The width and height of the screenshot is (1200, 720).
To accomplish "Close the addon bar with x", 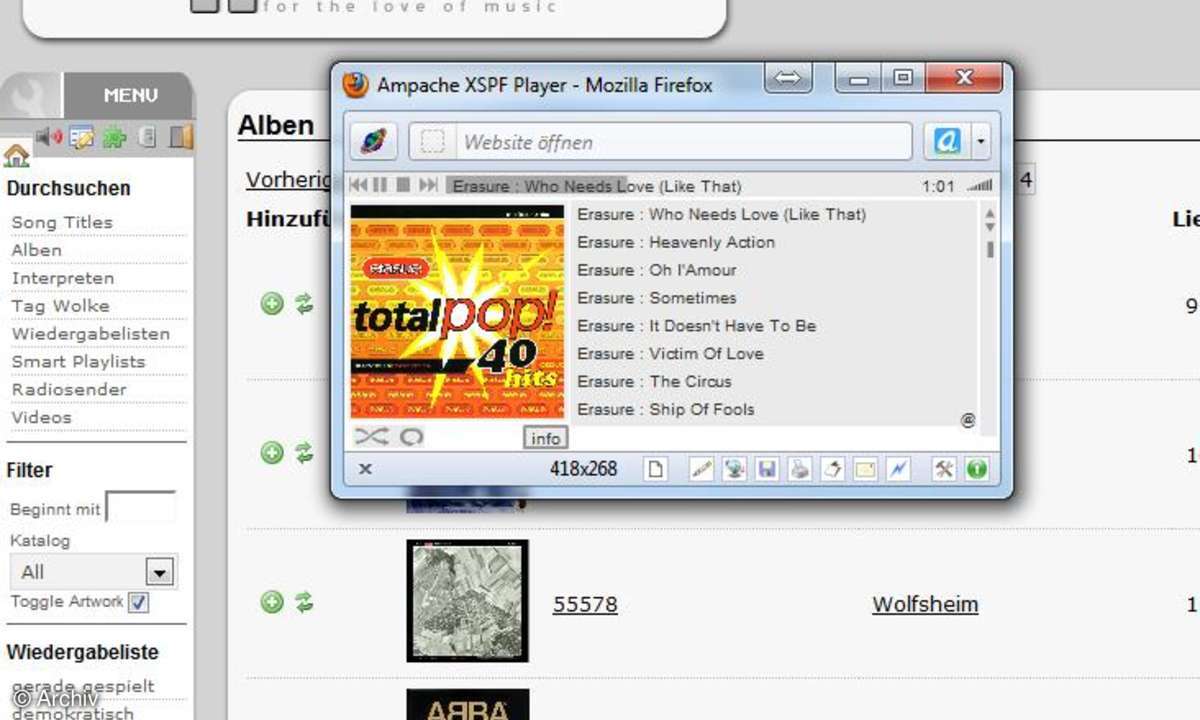I will pos(365,468).
